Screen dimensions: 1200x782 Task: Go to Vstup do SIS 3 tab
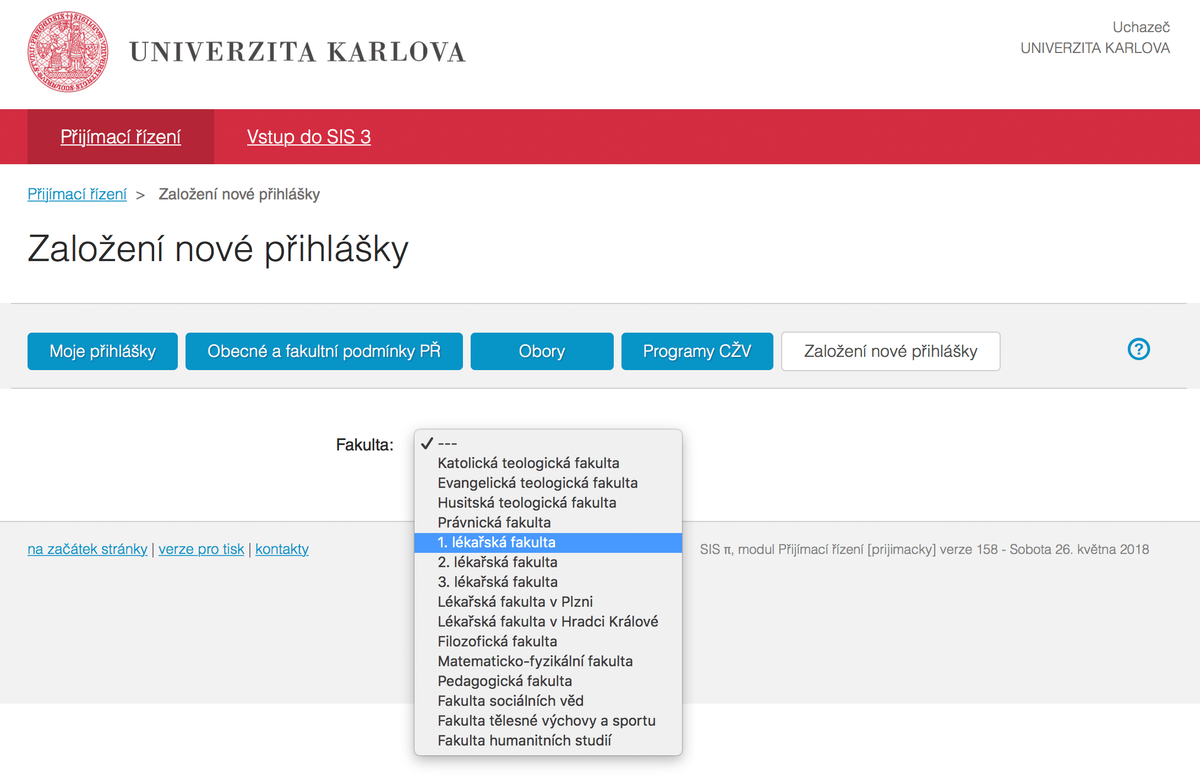[309, 137]
